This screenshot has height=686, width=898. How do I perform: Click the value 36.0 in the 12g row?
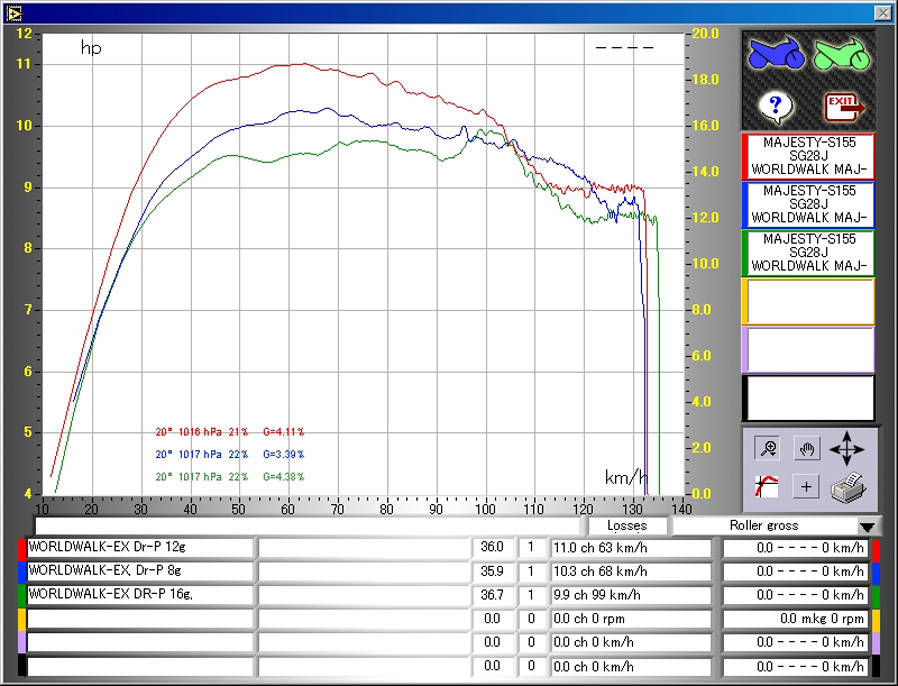(x=492, y=547)
